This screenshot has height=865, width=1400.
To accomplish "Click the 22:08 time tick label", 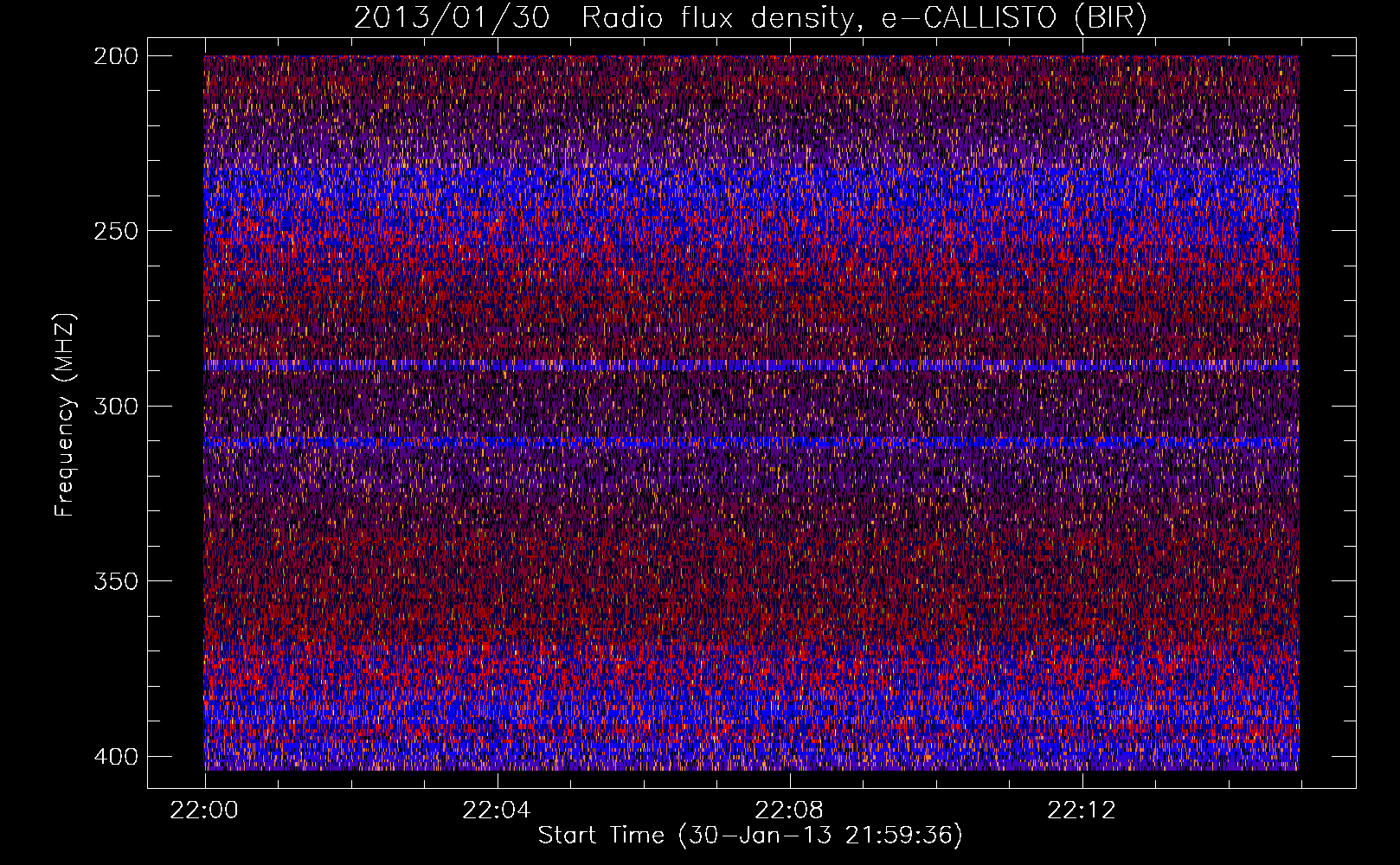I will 789,811.
